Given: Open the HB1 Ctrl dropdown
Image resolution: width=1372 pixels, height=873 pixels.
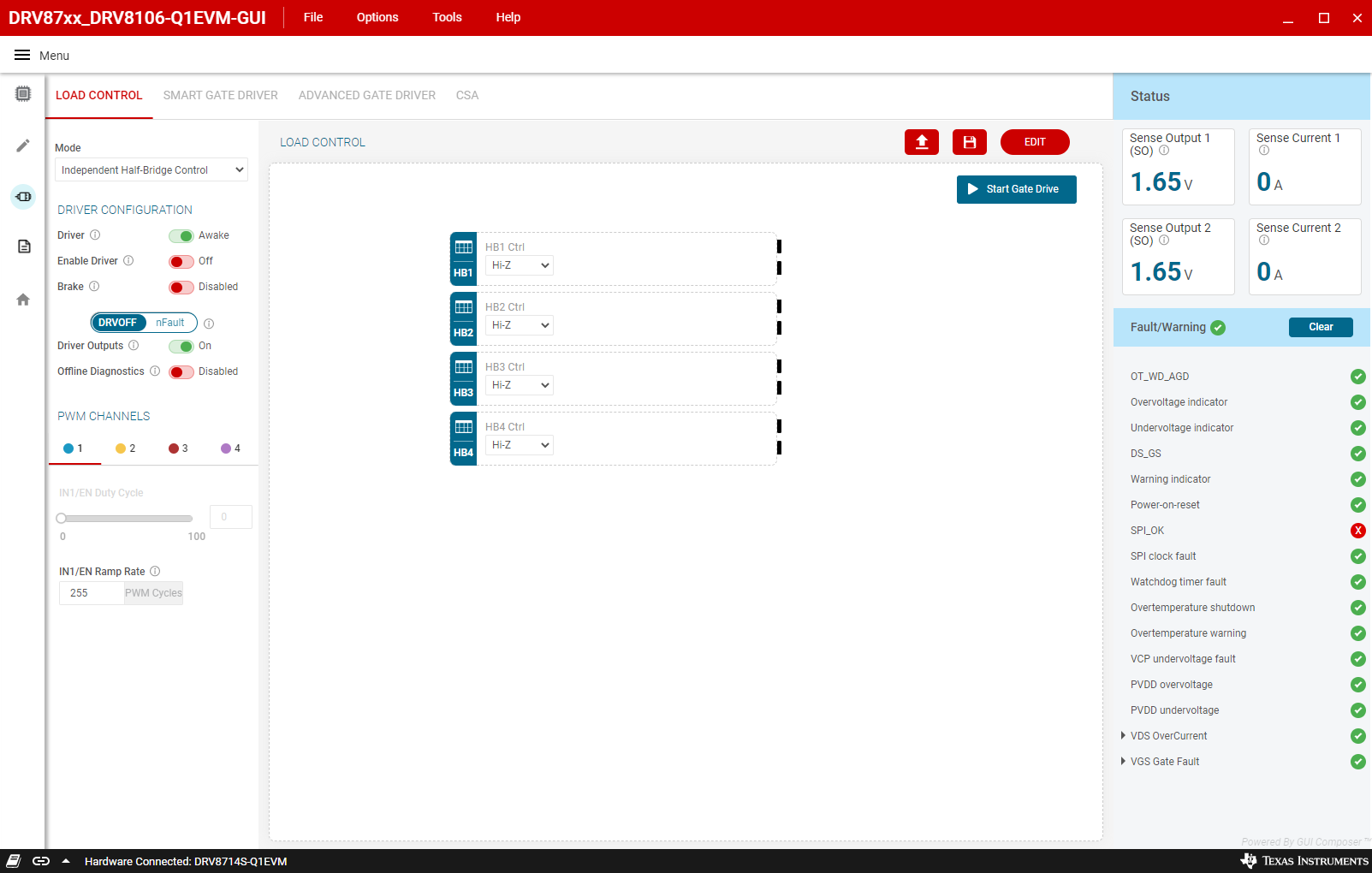Looking at the screenshot, I should point(520,265).
